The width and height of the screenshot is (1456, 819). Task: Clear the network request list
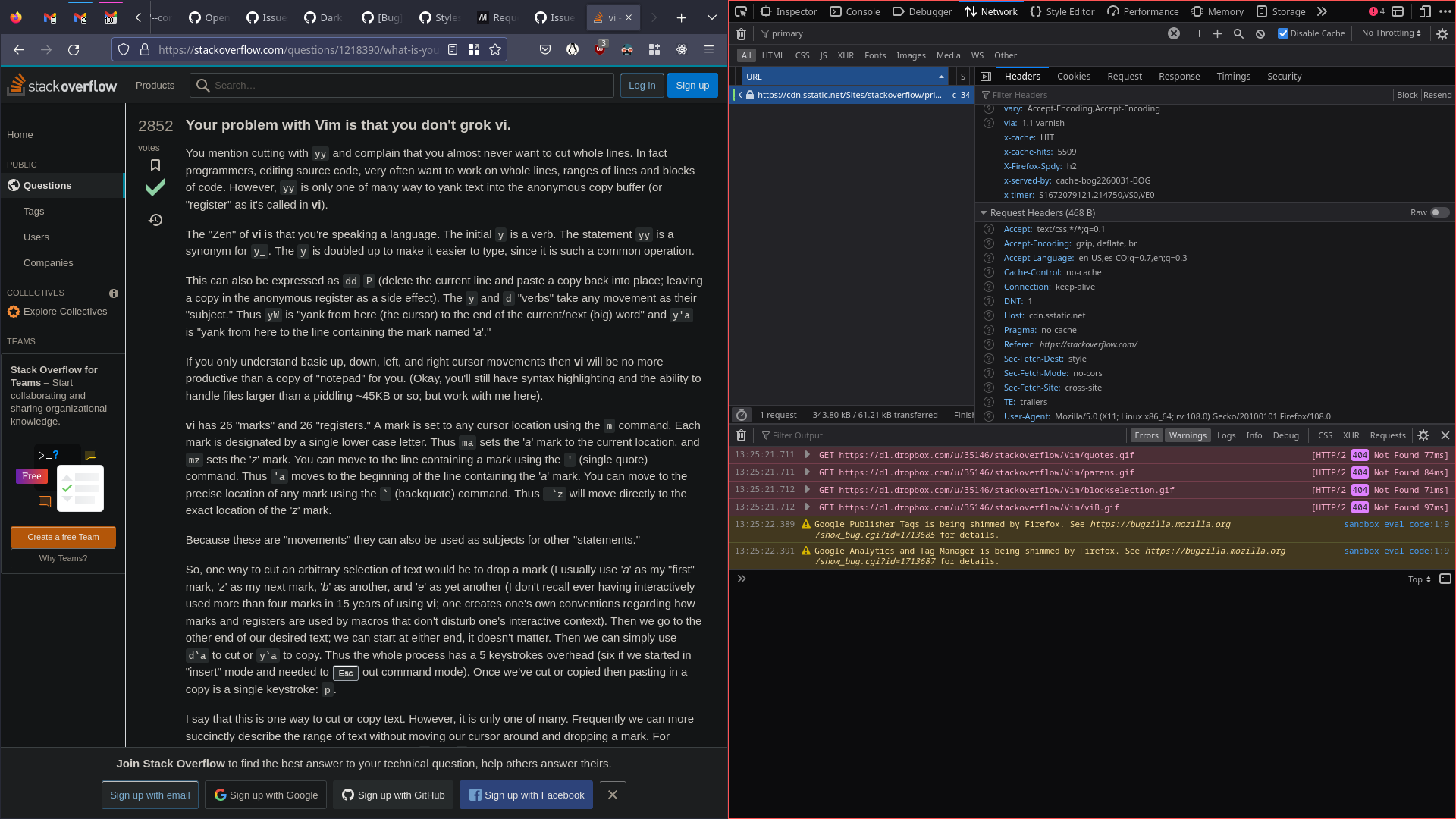click(x=741, y=33)
